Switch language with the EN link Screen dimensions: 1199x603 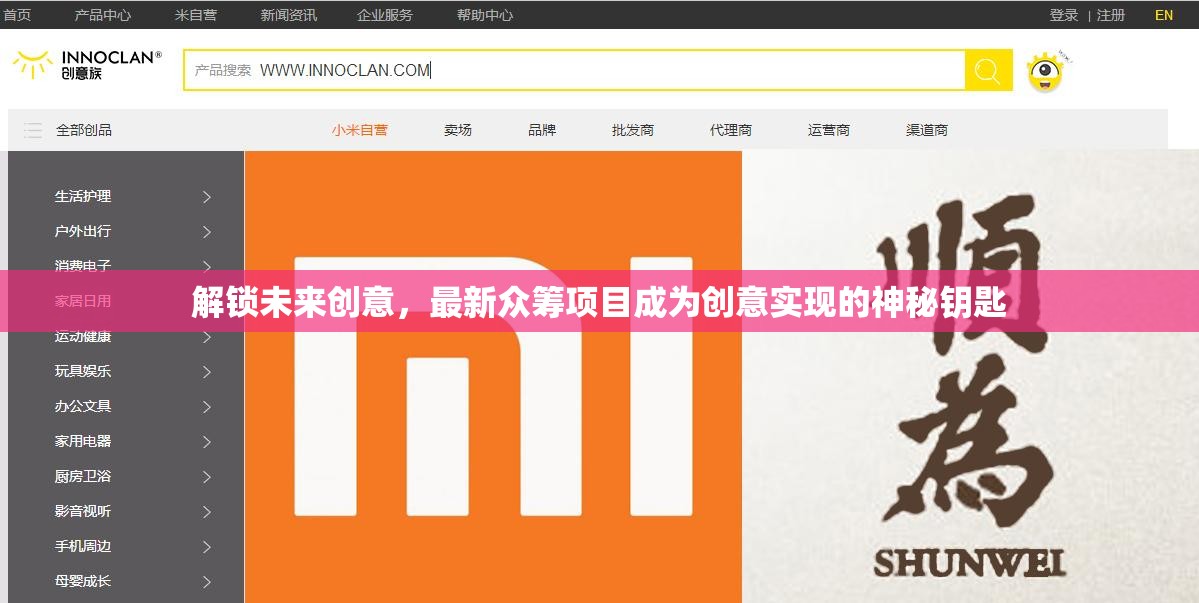pos(1164,15)
